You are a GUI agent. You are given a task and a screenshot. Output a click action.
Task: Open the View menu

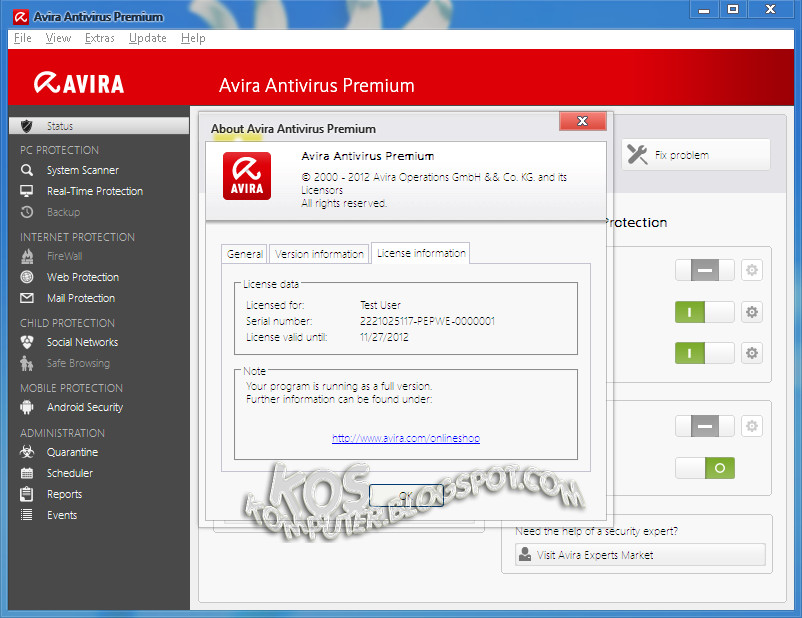pyautogui.click(x=58, y=38)
